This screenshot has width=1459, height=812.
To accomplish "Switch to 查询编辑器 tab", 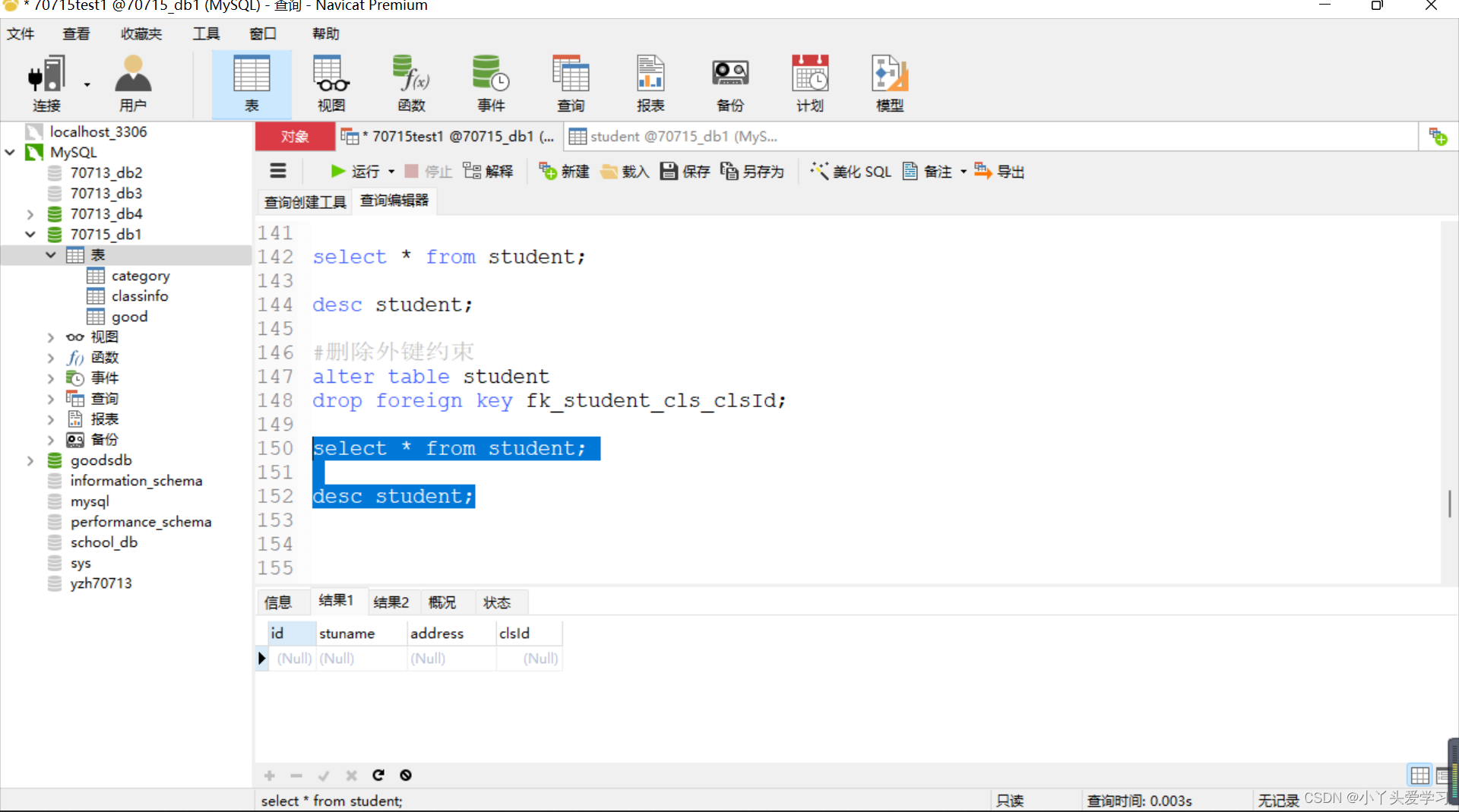I will point(394,201).
